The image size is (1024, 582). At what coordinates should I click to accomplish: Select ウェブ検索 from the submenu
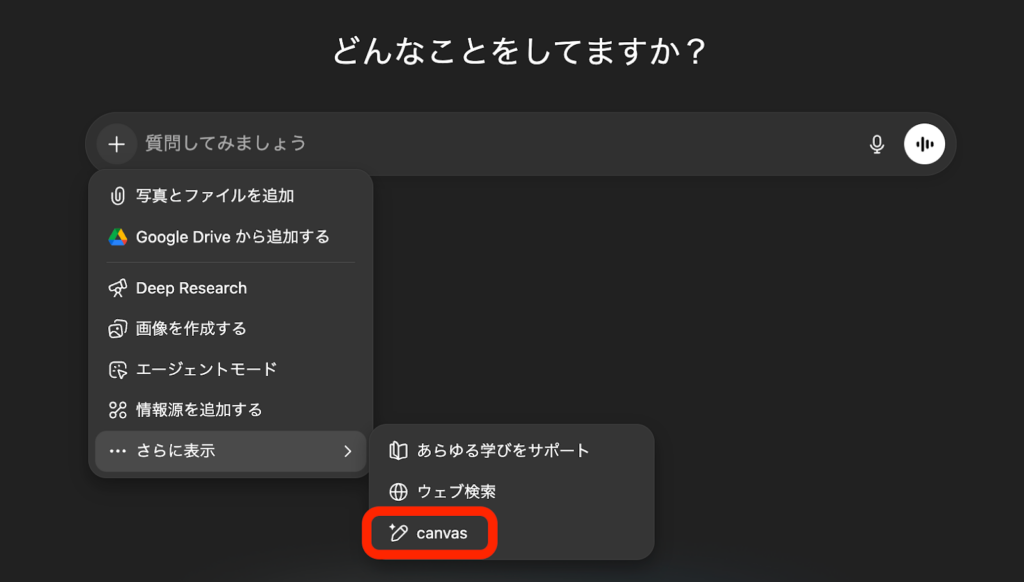point(456,492)
